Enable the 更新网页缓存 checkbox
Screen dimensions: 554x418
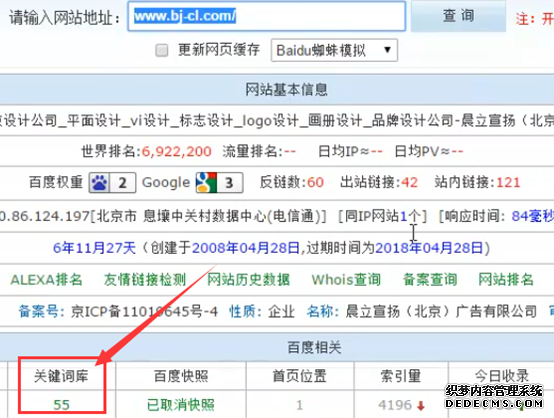(x=162, y=50)
